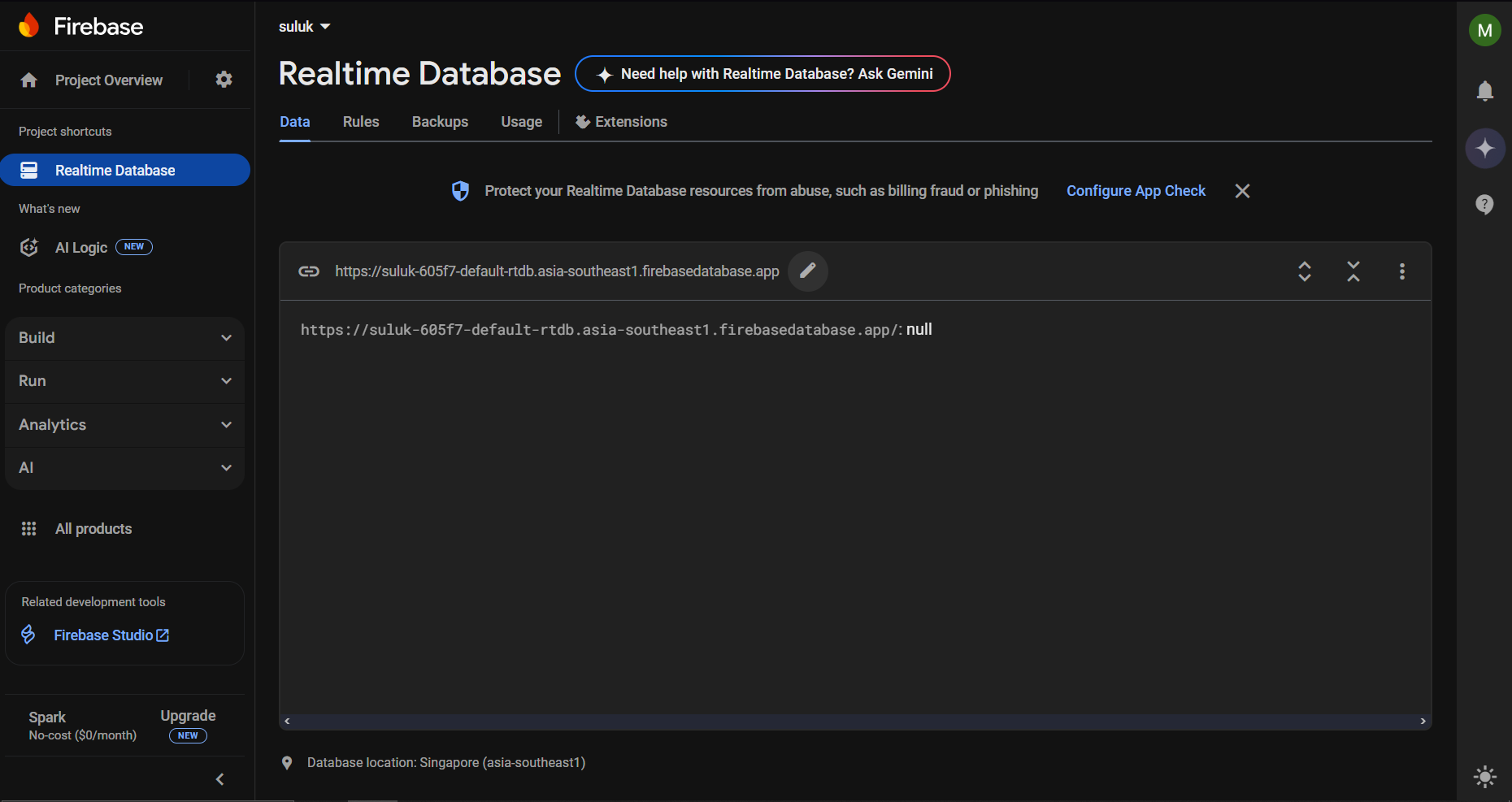This screenshot has width=1512, height=802.
Task: Click the scrollbar left arrow
Action: 287,722
